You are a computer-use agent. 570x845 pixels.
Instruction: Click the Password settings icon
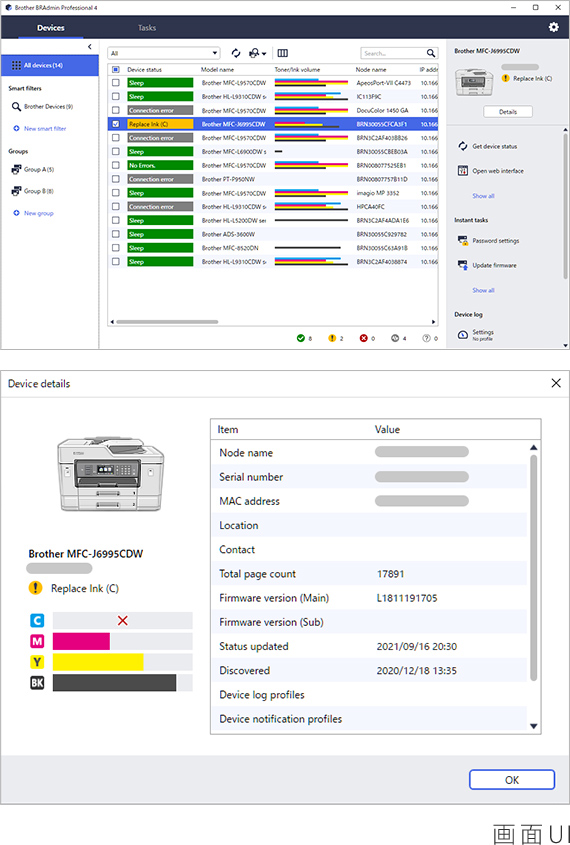[x=462, y=240]
